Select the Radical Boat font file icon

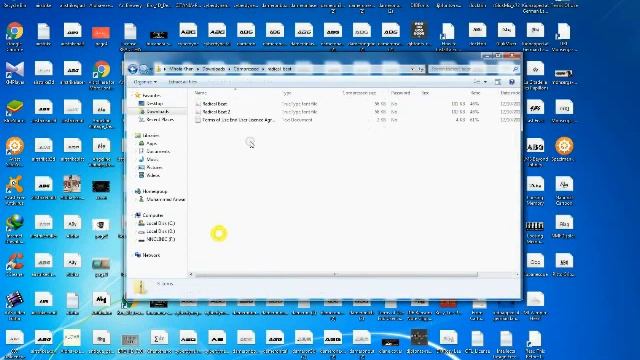(x=198, y=104)
